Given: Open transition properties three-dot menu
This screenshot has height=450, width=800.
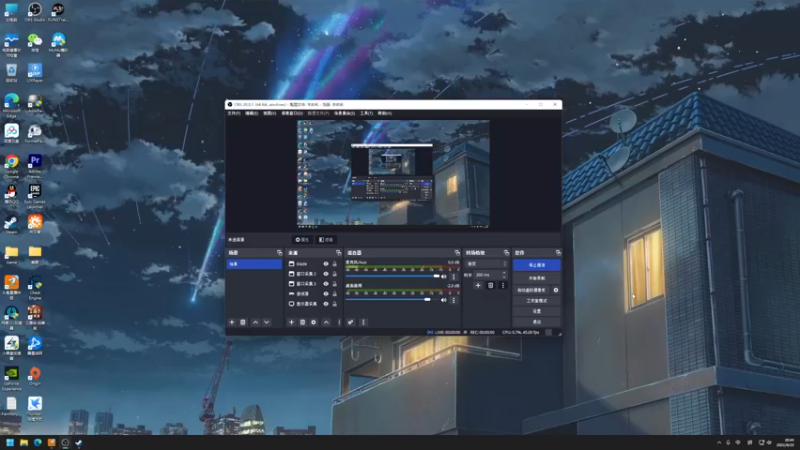Looking at the screenshot, I should 503,285.
